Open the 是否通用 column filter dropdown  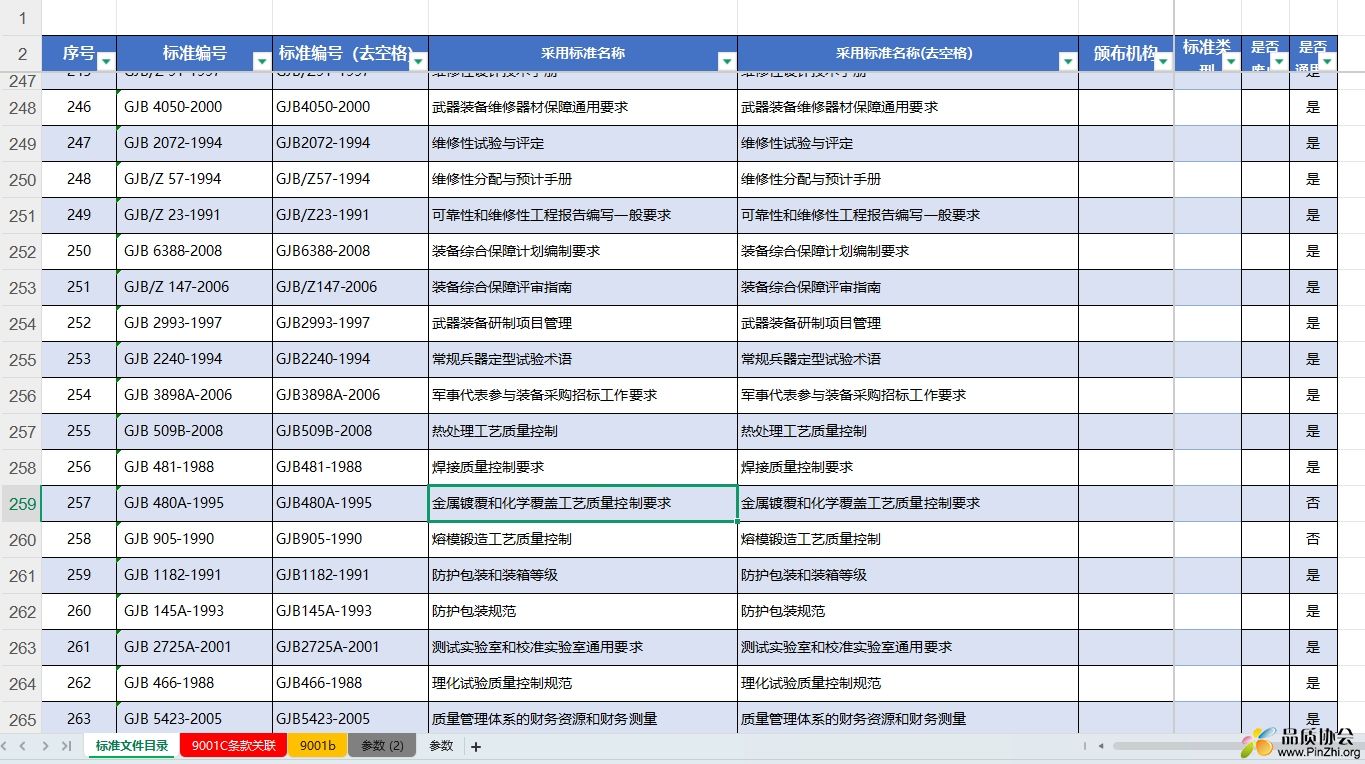(1327, 61)
